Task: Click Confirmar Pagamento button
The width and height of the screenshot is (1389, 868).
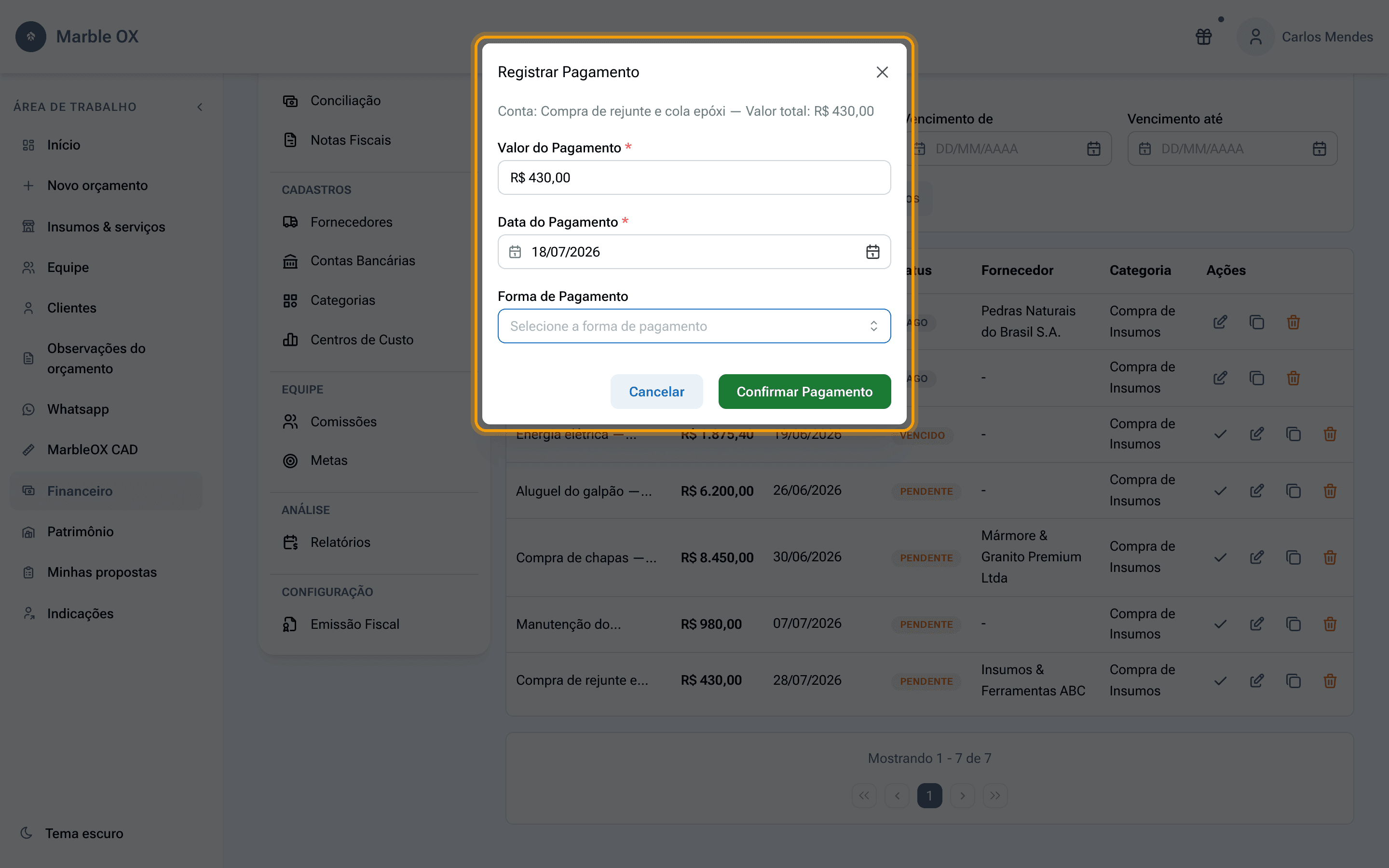Action: pyautogui.click(x=804, y=392)
